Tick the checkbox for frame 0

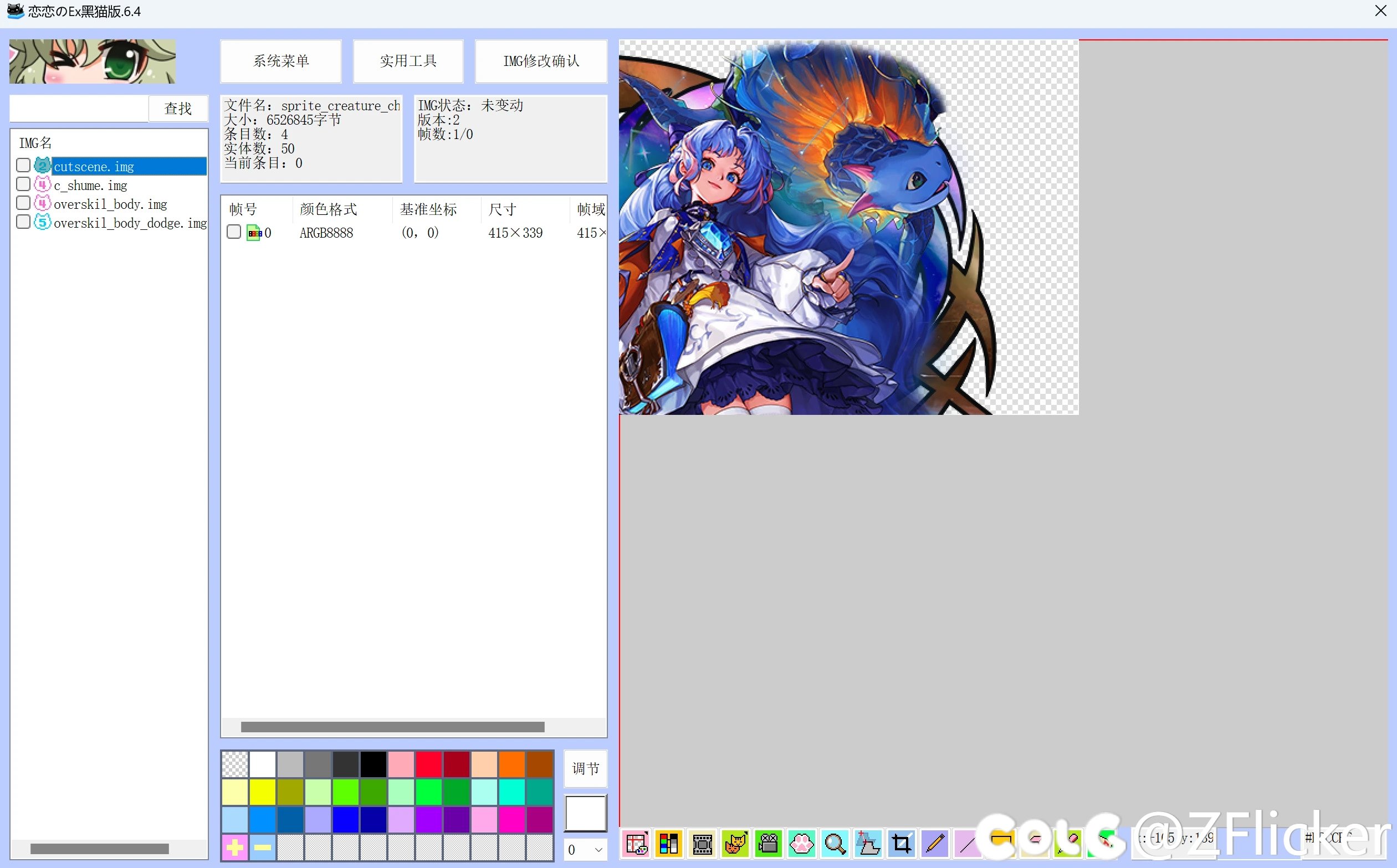click(x=234, y=232)
